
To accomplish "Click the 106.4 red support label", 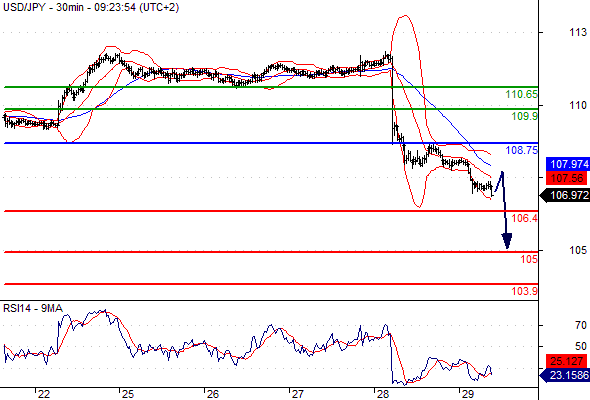I will 525,218.
